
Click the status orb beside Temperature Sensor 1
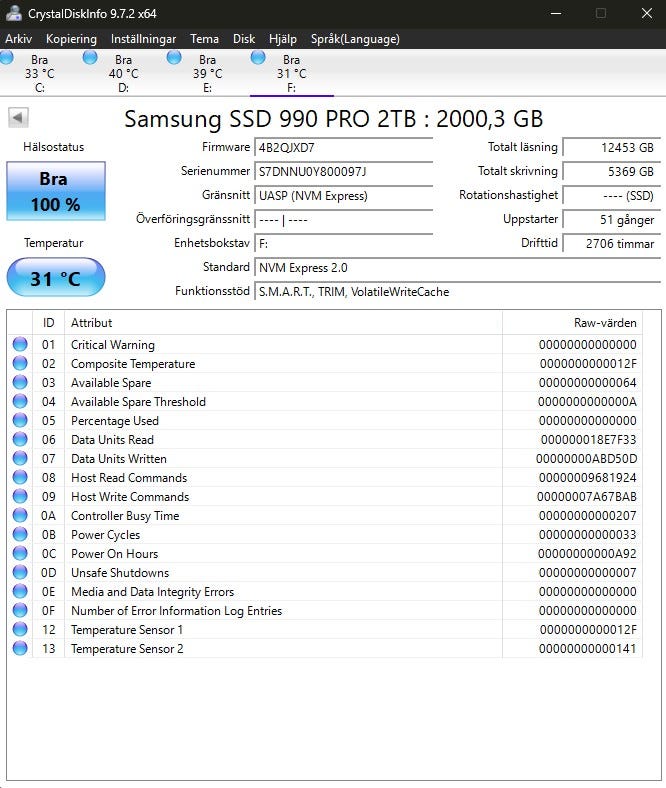[x=20, y=629]
